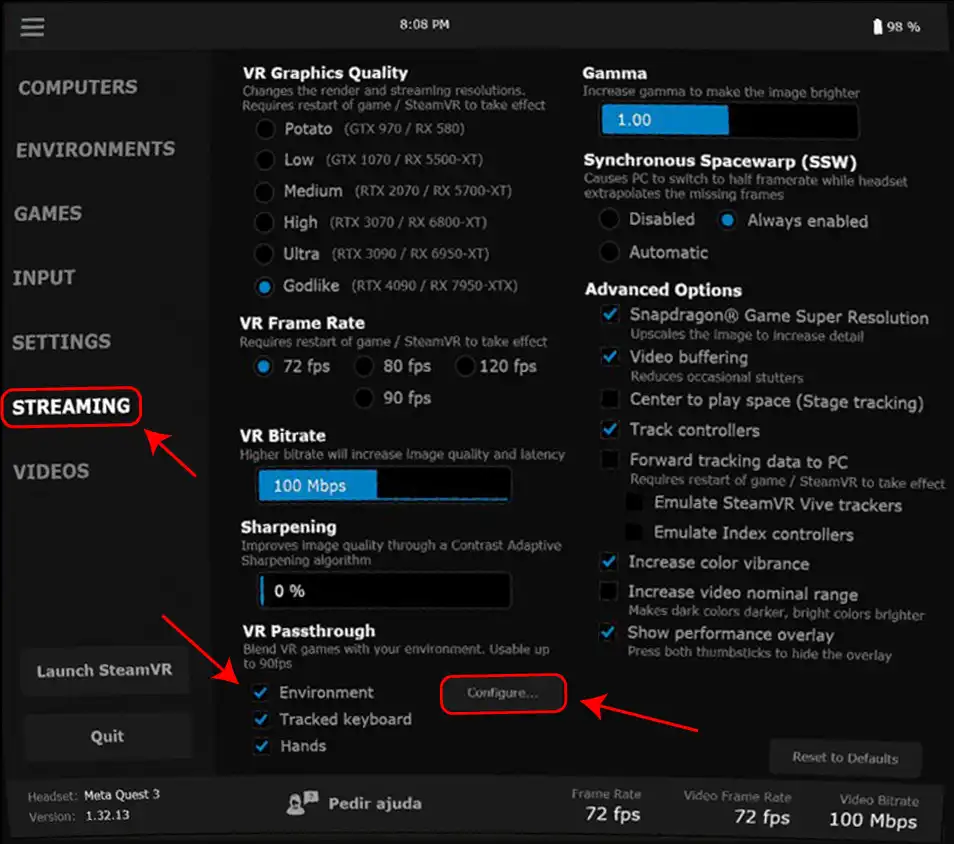The width and height of the screenshot is (954, 844).
Task: Click the battery indicator icon
Action: click(x=877, y=27)
